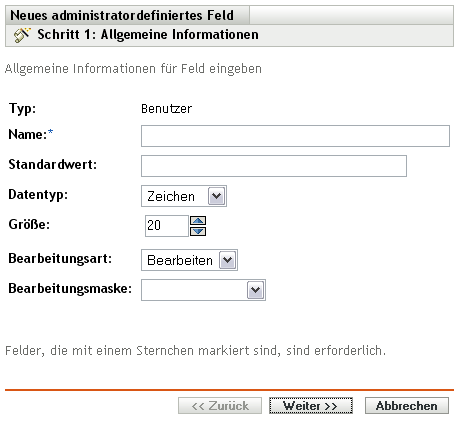Image resolution: width=466 pixels, height=426 pixels.
Task: Select the Größe value field showing 20
Action: [167, 226]
